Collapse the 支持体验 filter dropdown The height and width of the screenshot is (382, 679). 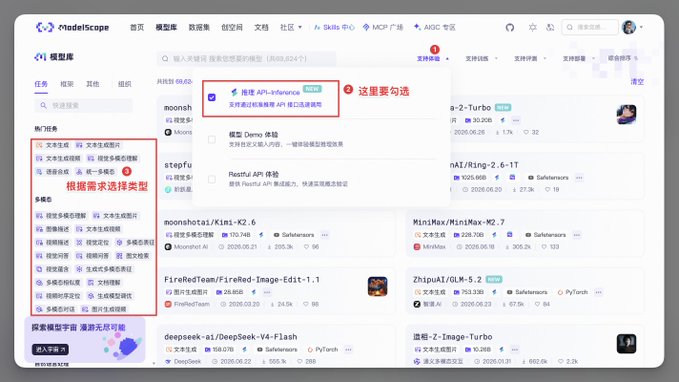[x=433, y=58]
